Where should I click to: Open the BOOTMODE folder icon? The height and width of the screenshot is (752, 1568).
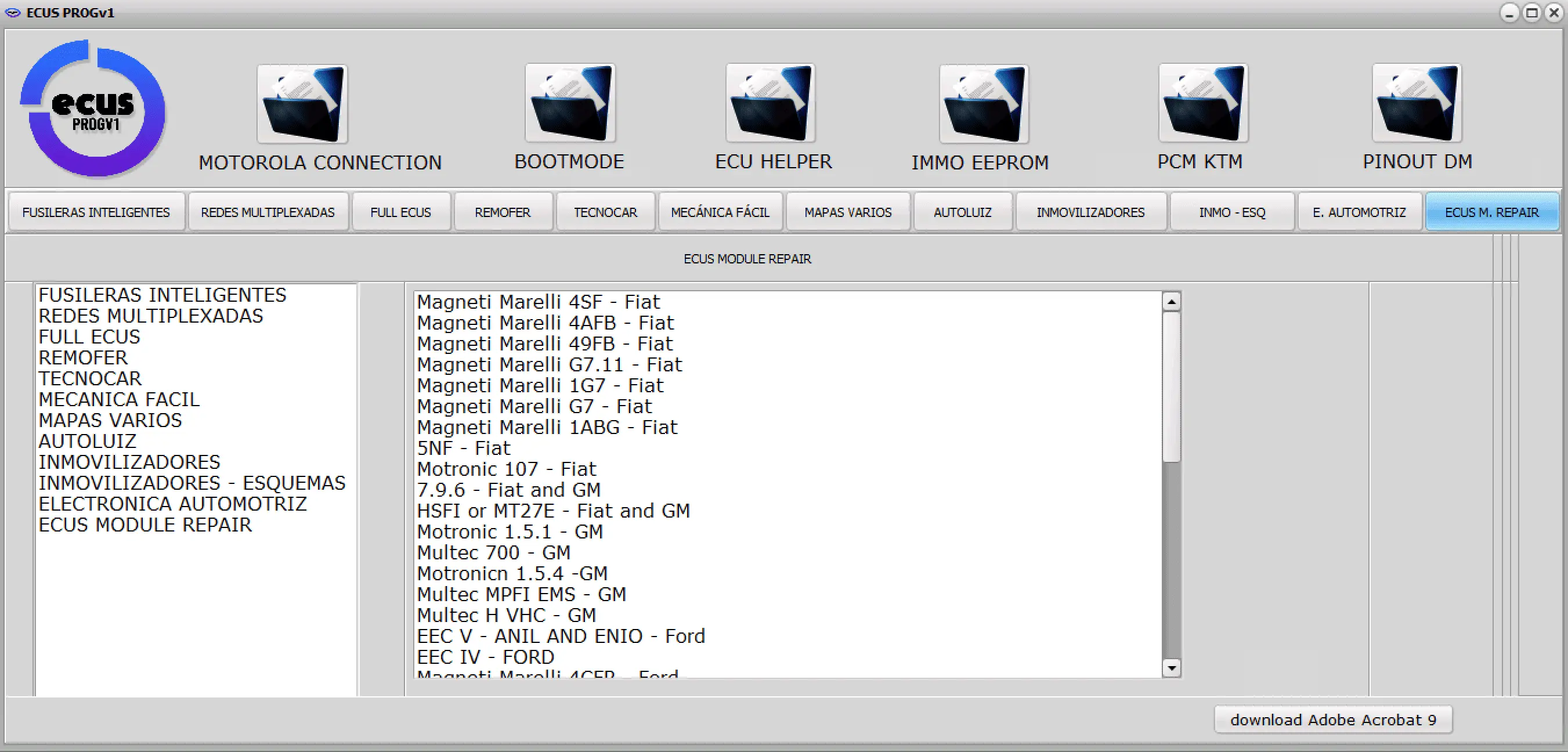[570, 103]
